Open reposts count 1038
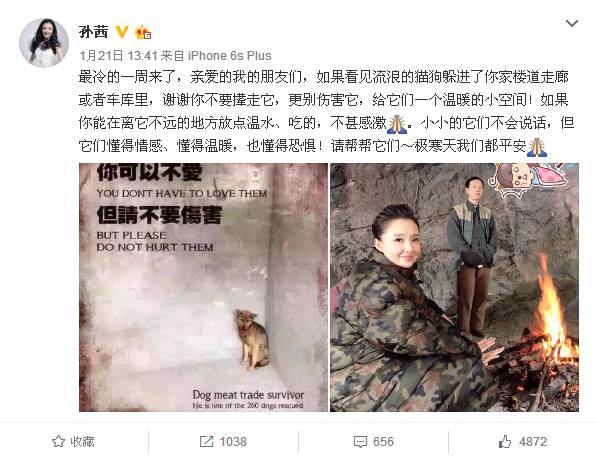The height and width of the screenshot is (458, 597). 233,442
